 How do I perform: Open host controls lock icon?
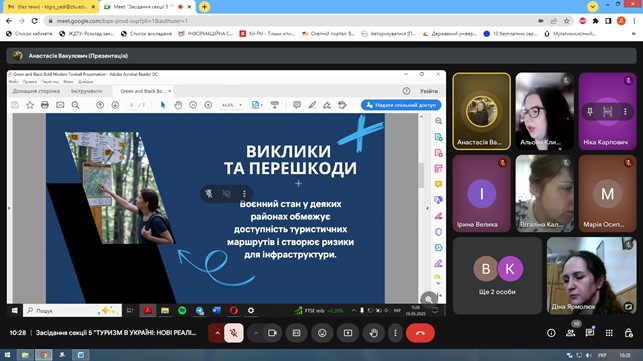coord(628,333)
